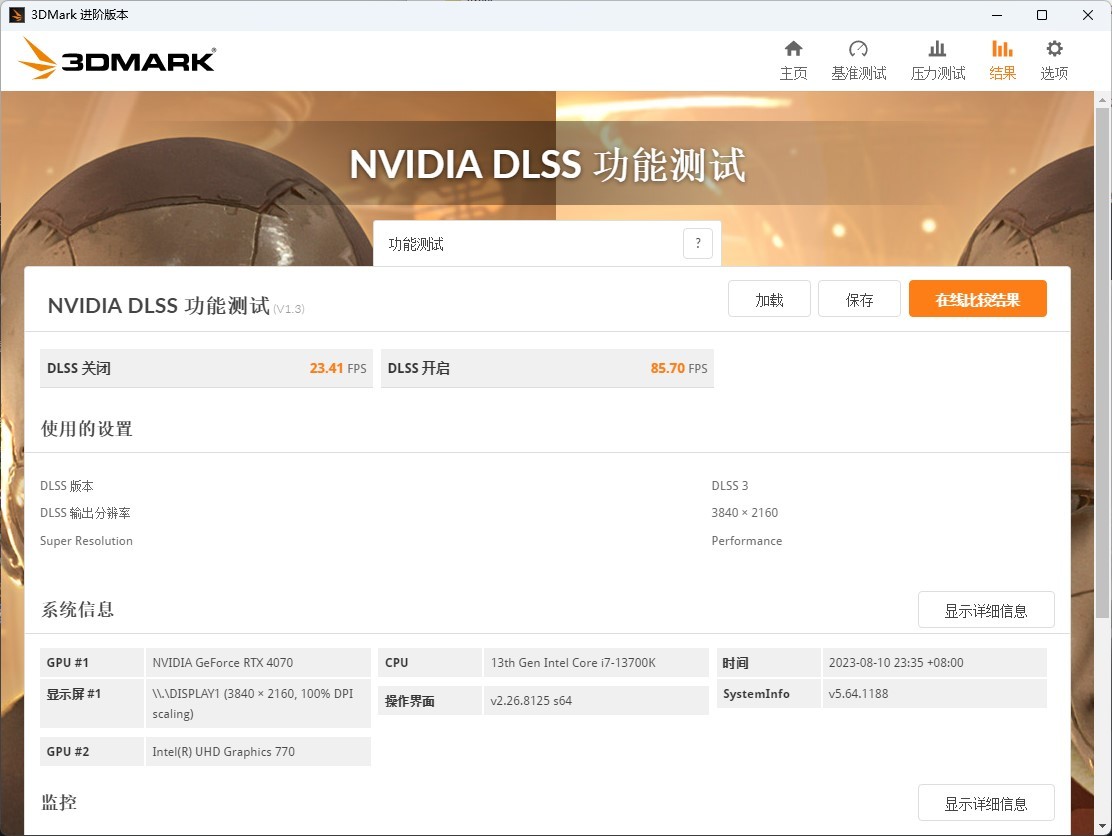The height and width of the screenshot is (836, 1112).
Task: Click the 13th Gen Intel Core i7-13700K text
Action: tap(573, 662)
